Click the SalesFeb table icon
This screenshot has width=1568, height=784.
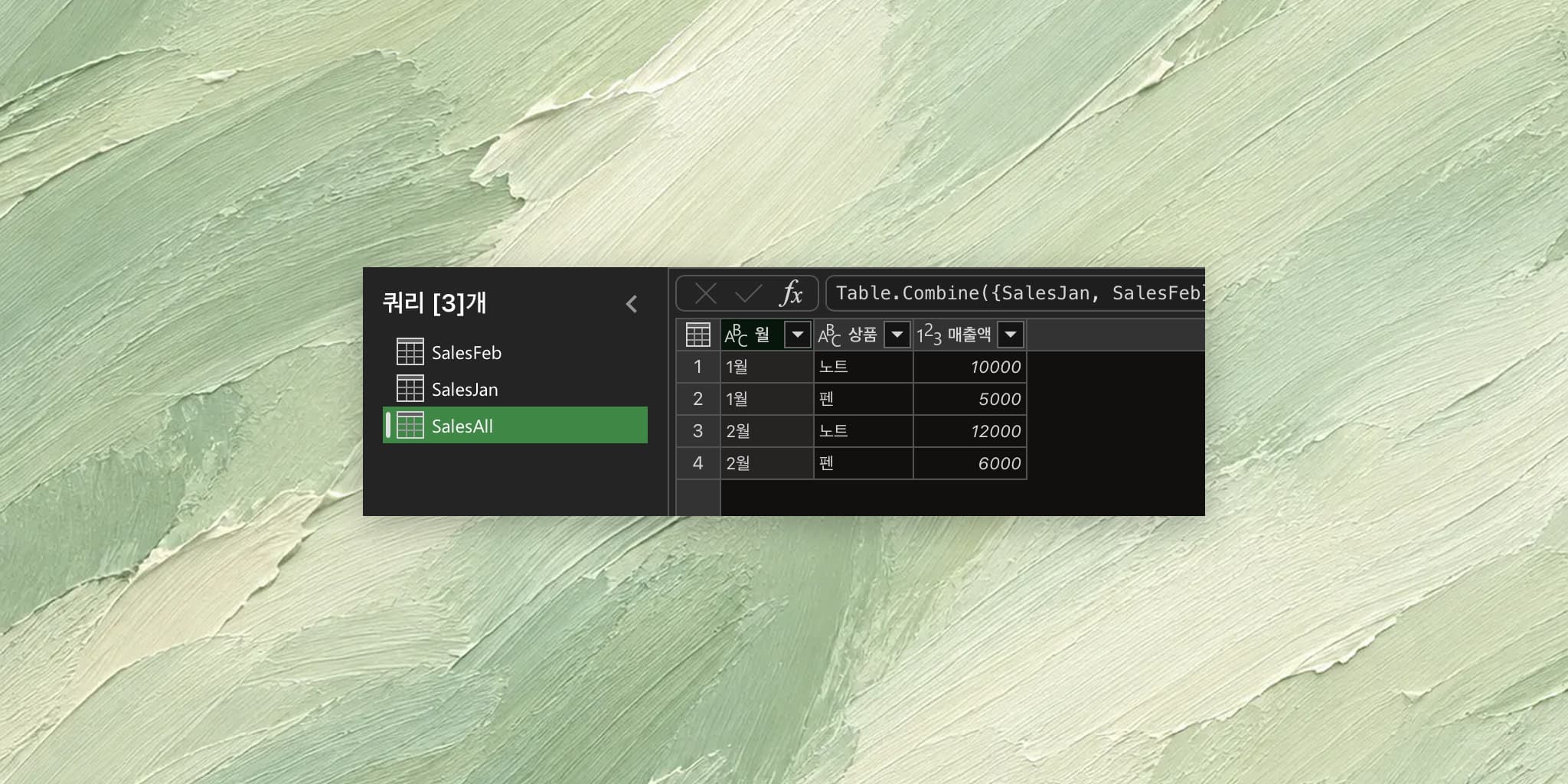click(x=410, y=351)
